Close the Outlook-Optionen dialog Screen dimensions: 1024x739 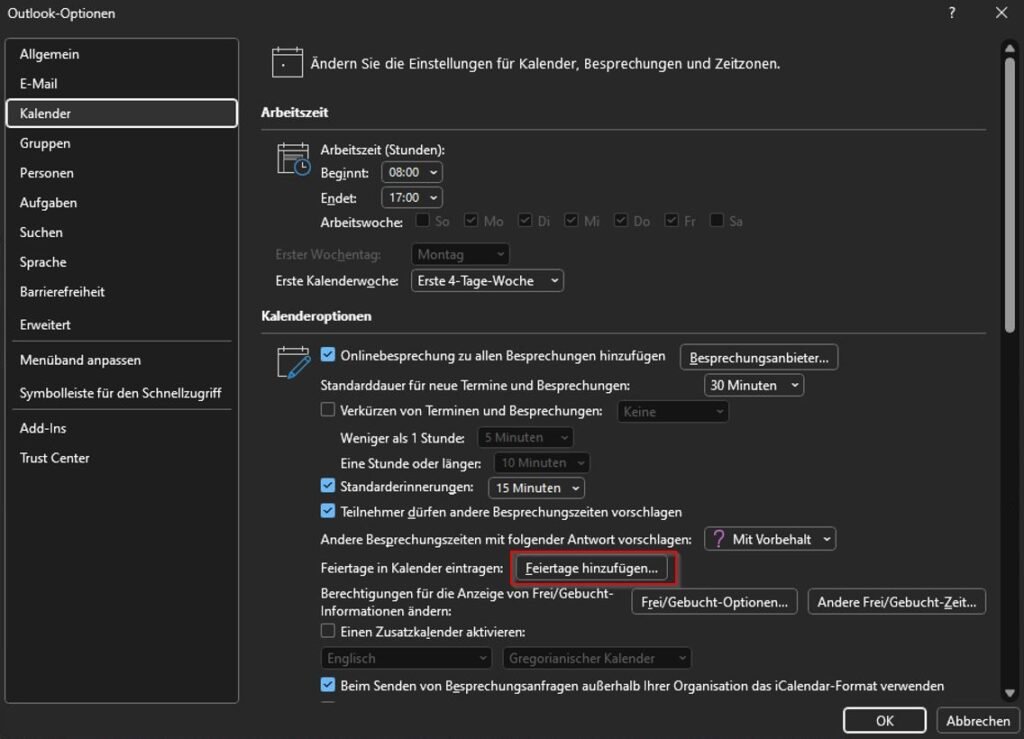tap(1001, 13)
